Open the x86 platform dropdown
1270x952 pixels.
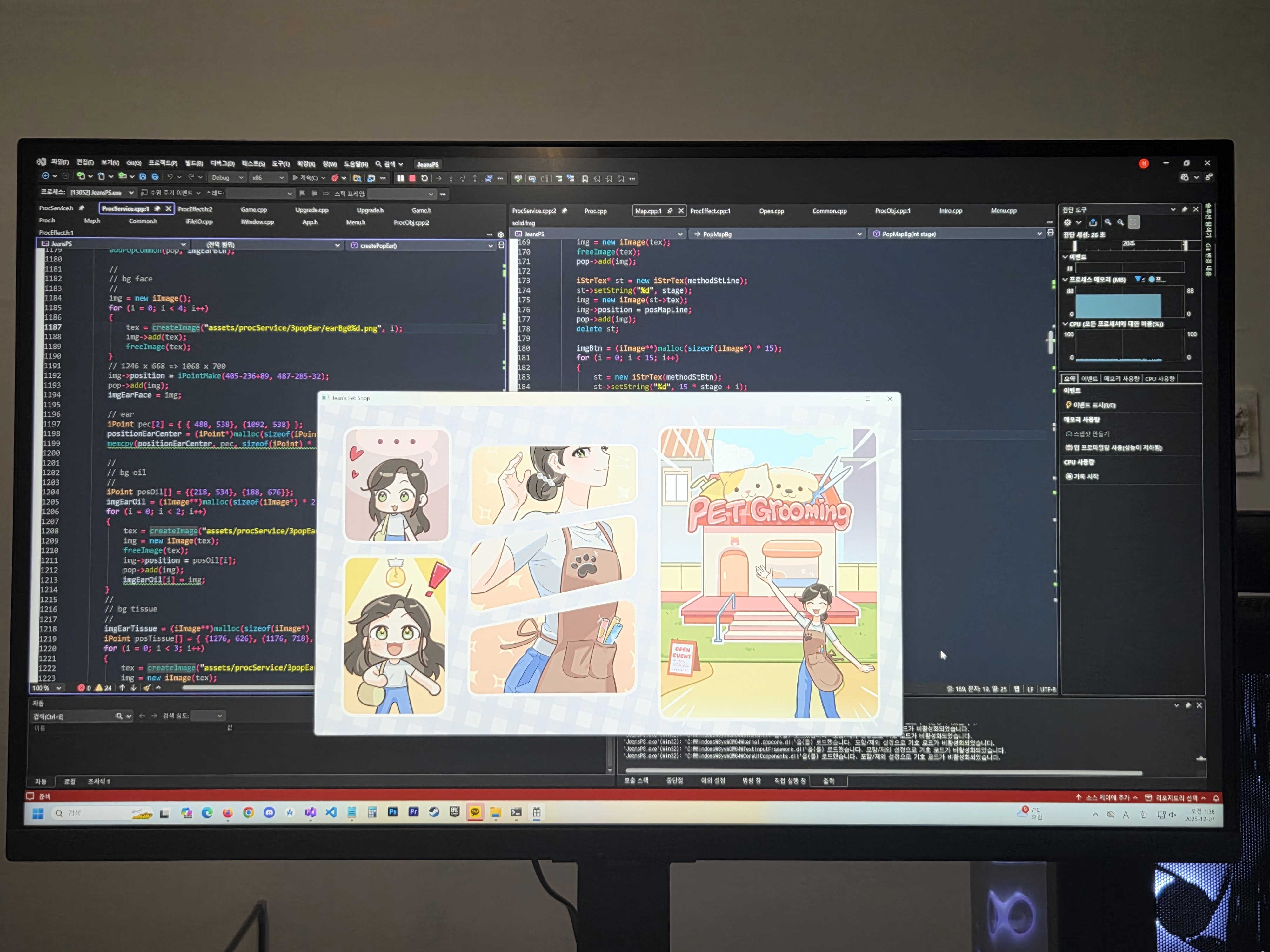(269, 178)
